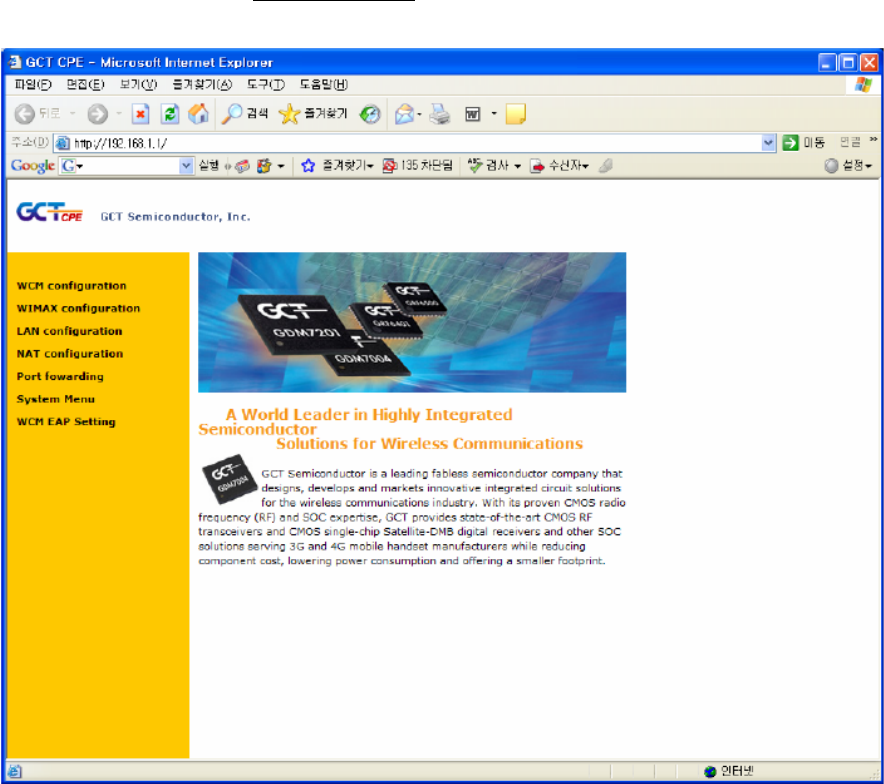This screenshot has width=884, height=784.
Task: Click the Google toolbar logo
Action: [33, 166]
